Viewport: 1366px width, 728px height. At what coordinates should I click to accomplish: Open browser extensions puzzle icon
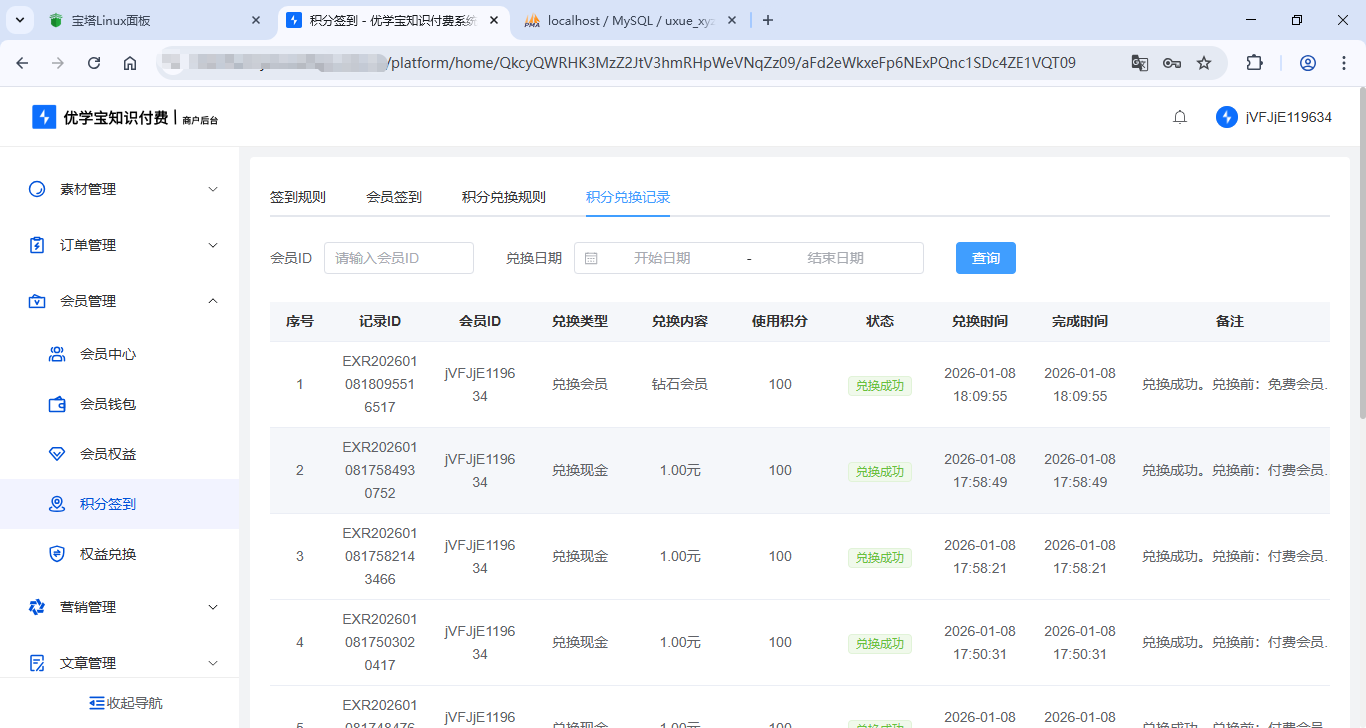click(1254, 63)
